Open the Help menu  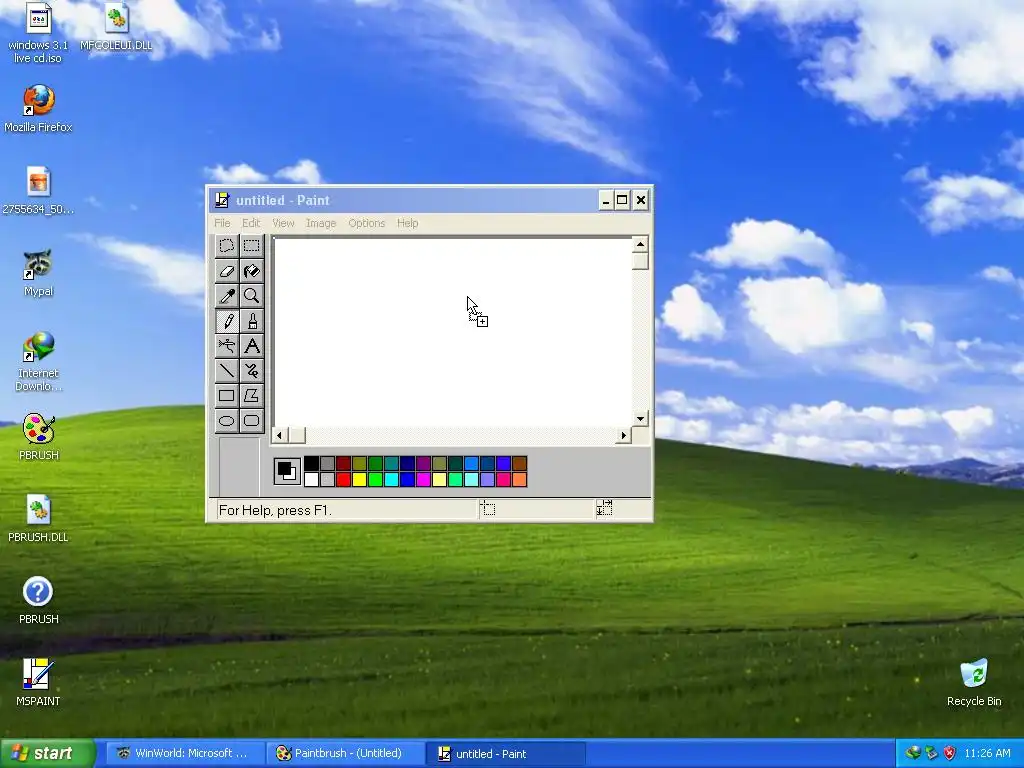point(408,223)
